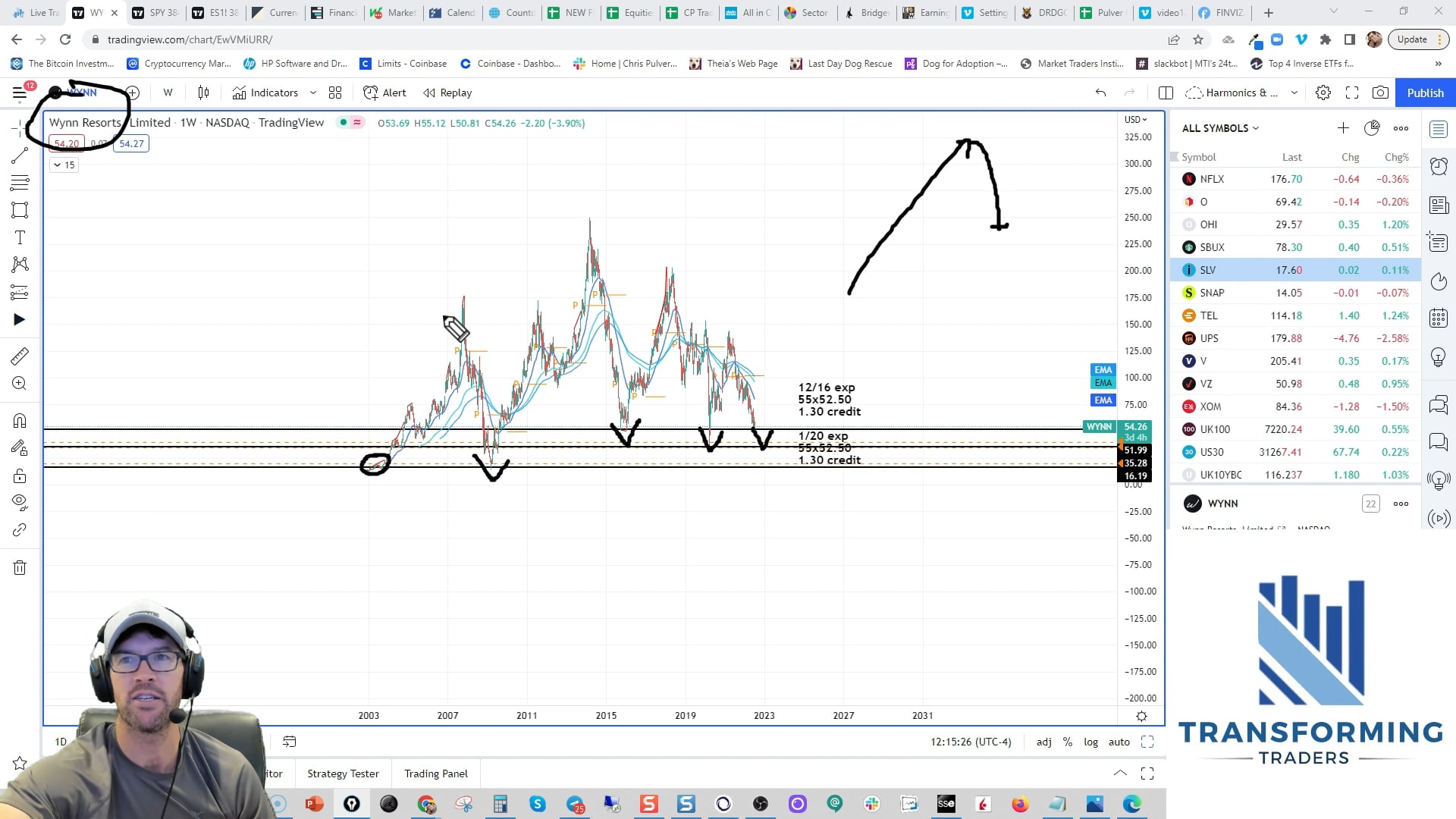Screen dimensions: 1456x819
Task: Take a chart snapshot with camera icon
Action: click(x=1380, y=93)
